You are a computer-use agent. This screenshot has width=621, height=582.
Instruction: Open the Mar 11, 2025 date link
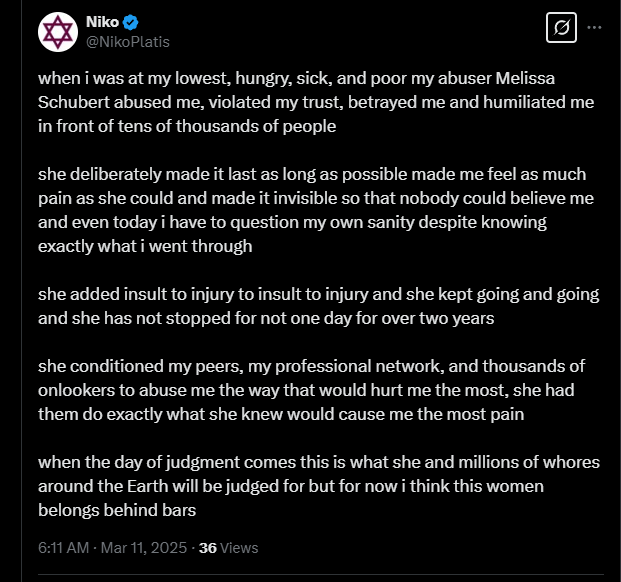pyautogui.click(x=144, y=548)
